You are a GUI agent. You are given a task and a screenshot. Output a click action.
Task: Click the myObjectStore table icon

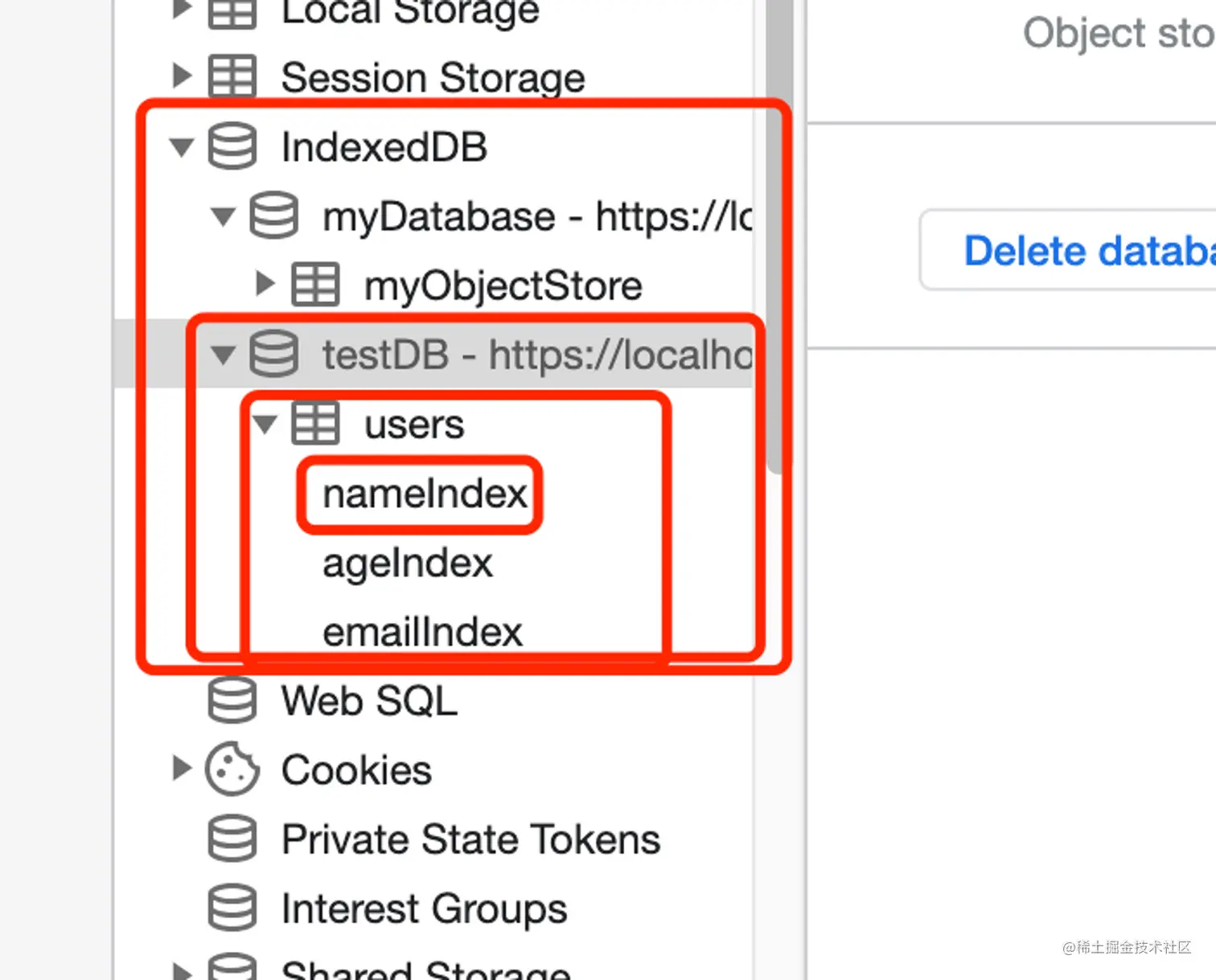[x=315, y=285]
